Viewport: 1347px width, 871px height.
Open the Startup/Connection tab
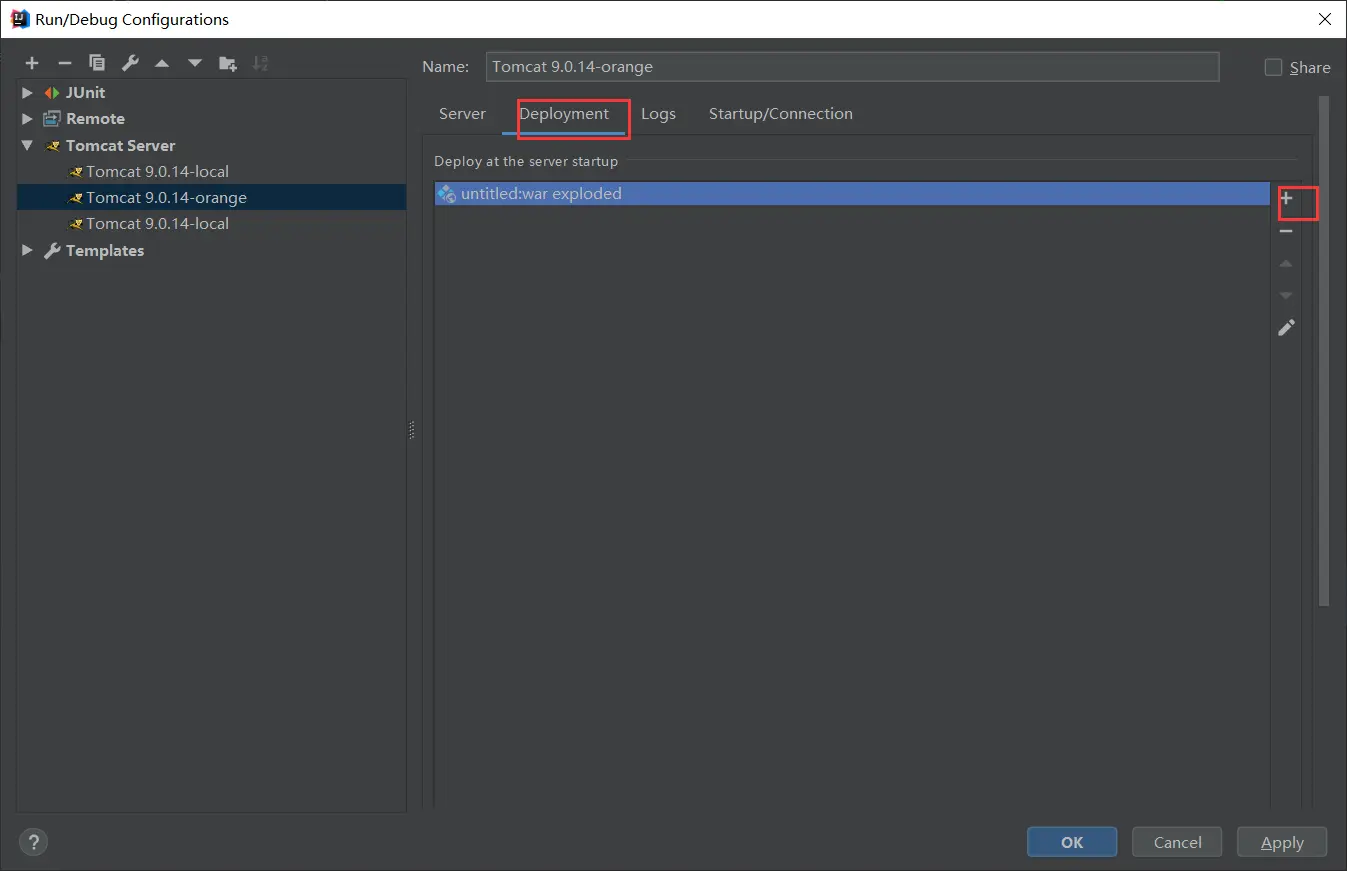pos(781,114)
